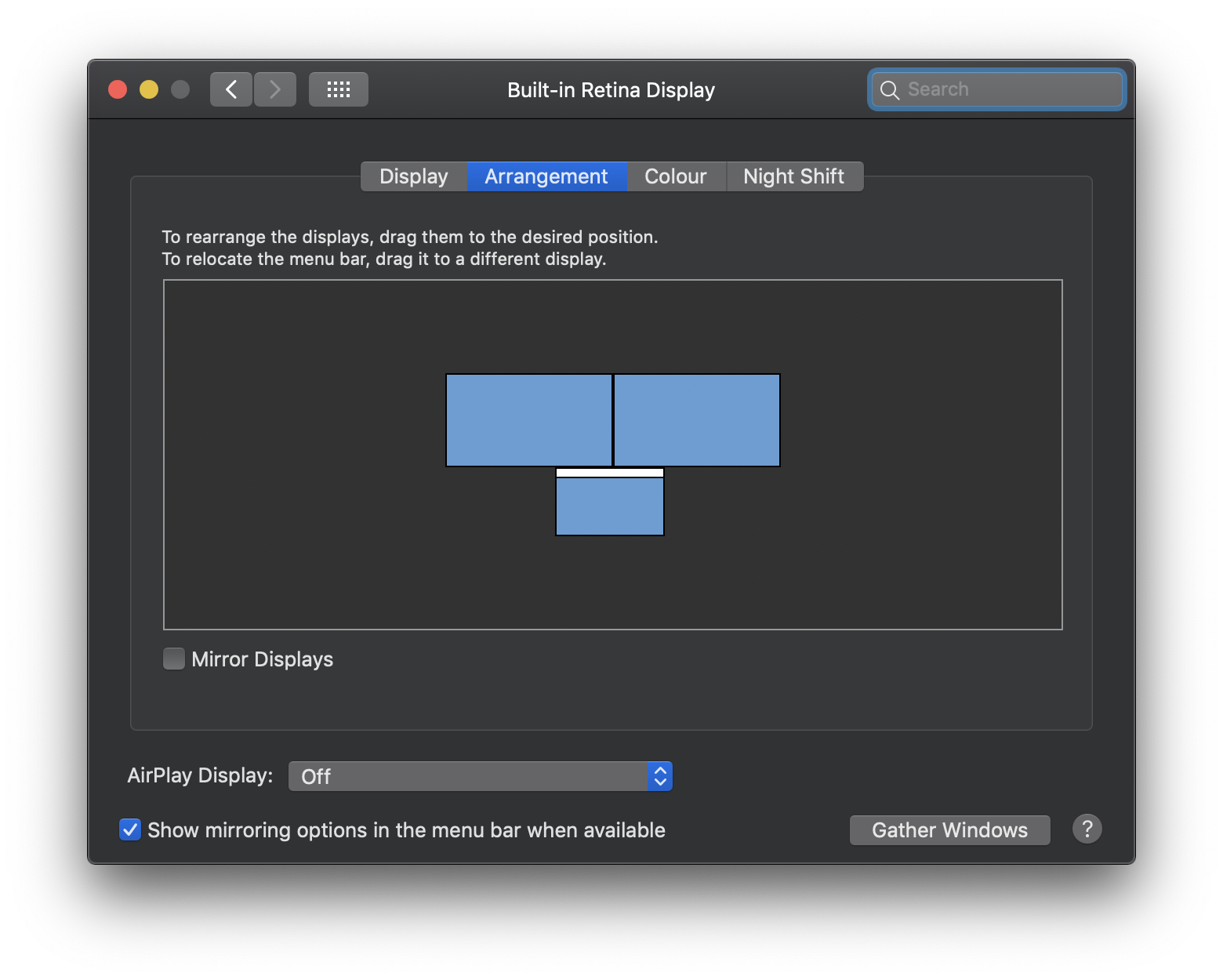
Task: Select the top-right display rectangle
Action: pos(696,419)
